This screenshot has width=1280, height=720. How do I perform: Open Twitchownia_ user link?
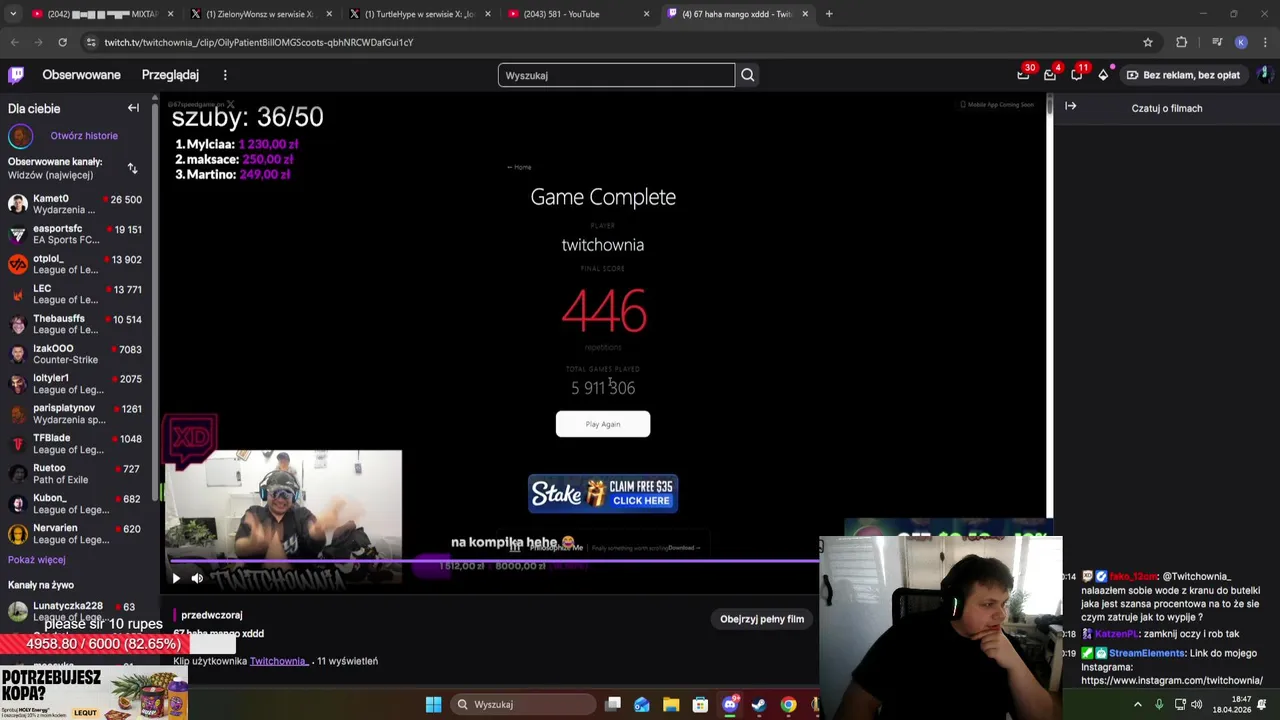pyautogui.click(x=278, y=661)
